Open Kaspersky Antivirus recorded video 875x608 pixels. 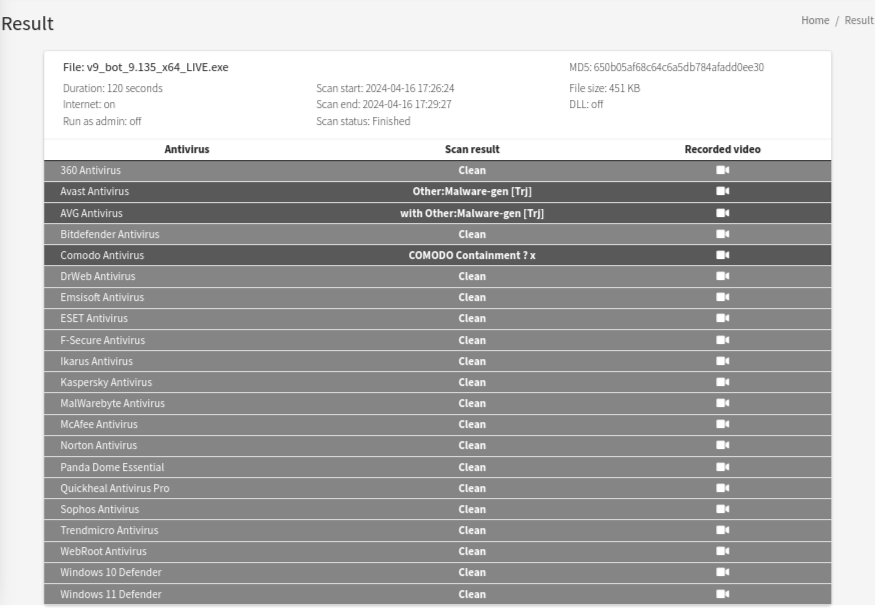[723, 382]
